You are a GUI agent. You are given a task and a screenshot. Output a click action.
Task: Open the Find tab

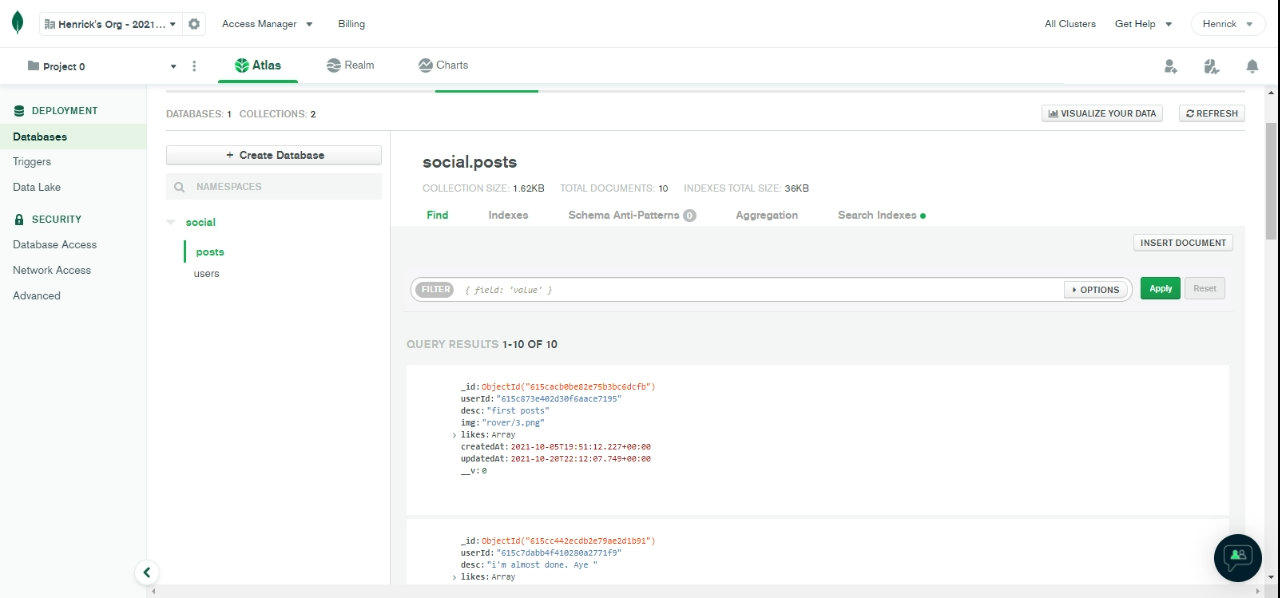[438, 215]
